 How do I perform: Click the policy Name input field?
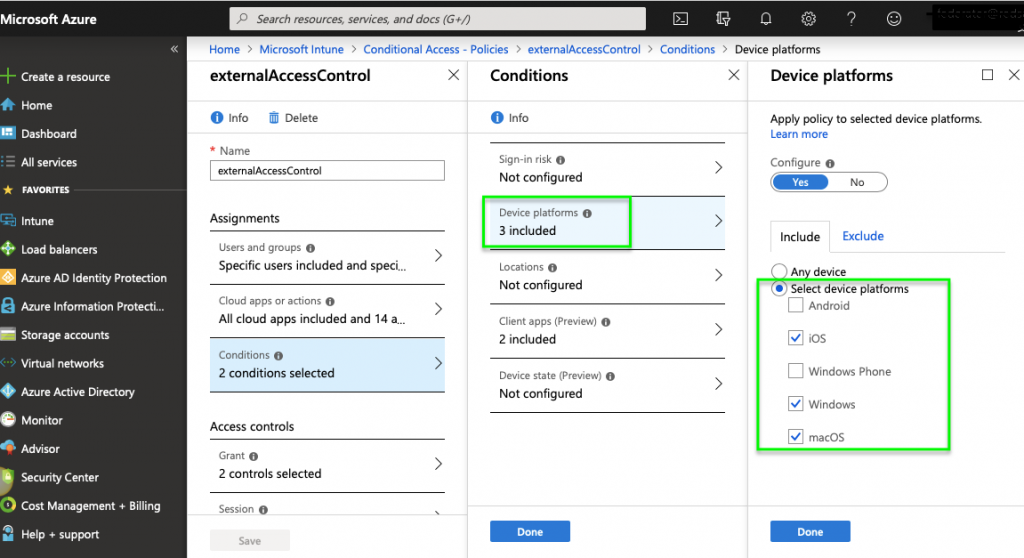(328, 171)
